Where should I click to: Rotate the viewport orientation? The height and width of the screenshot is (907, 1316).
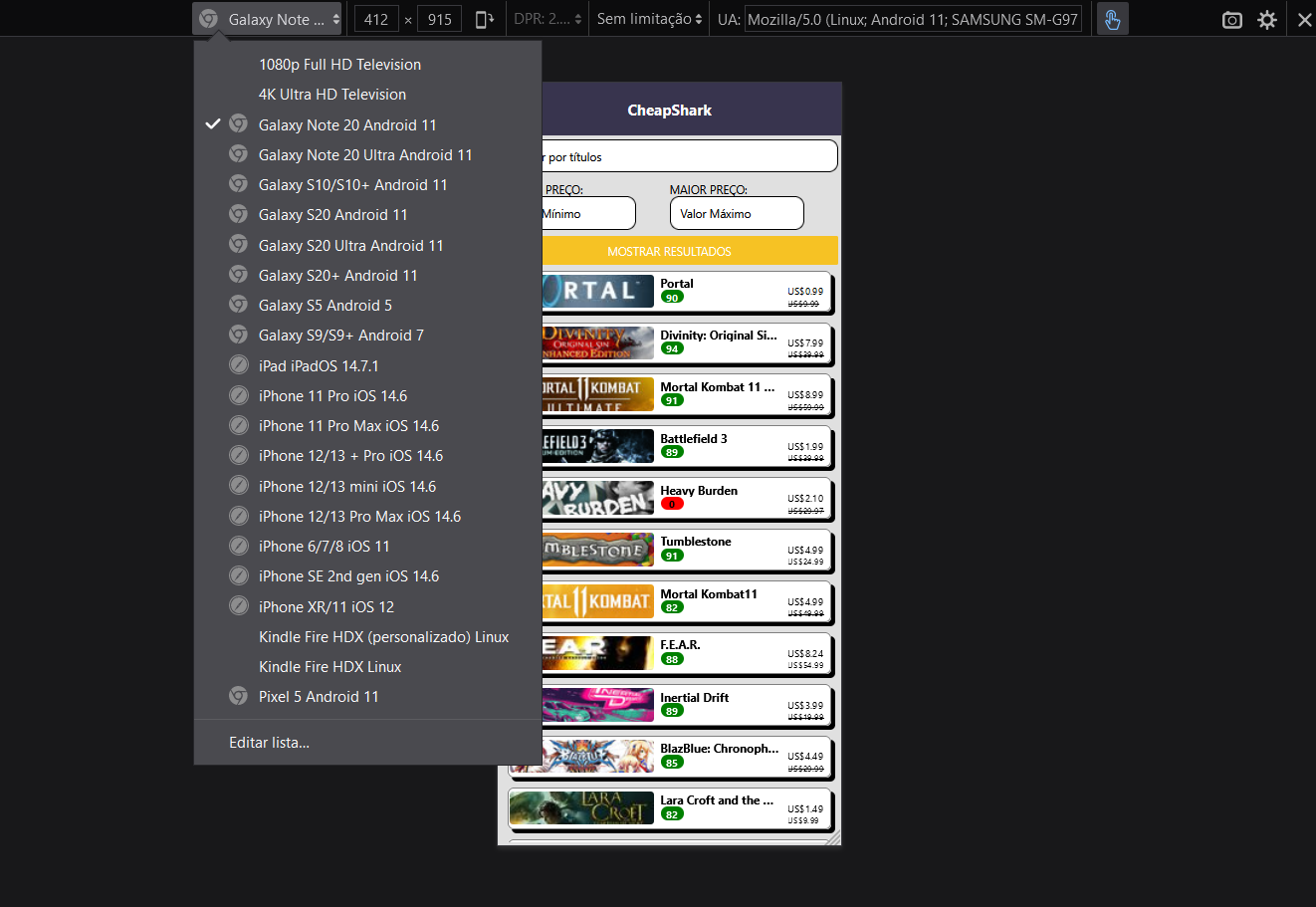(x=485, y=19)
